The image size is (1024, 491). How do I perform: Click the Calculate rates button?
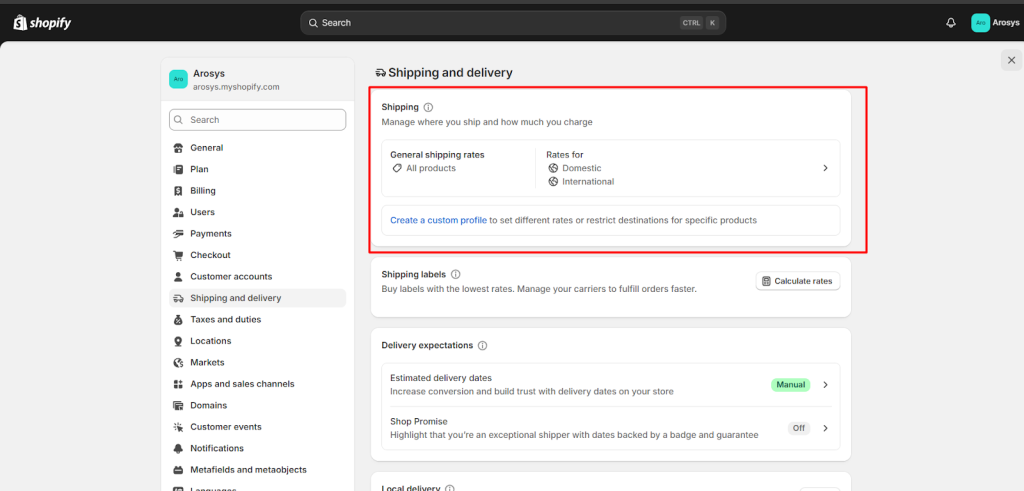tap(797, 282)
